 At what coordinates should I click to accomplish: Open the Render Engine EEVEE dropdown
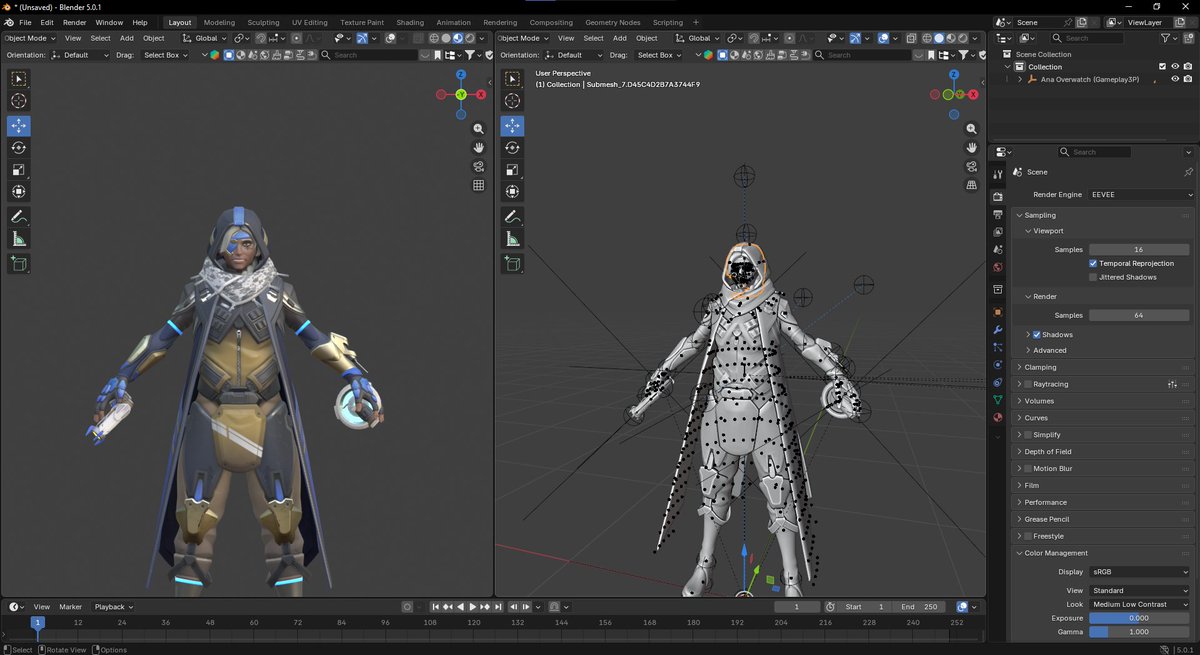tap(1140, 194)
